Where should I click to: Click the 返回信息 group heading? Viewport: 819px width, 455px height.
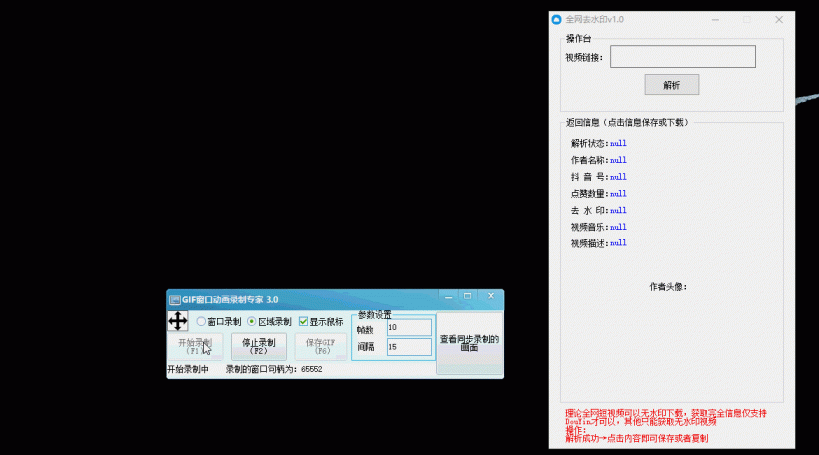627,123
